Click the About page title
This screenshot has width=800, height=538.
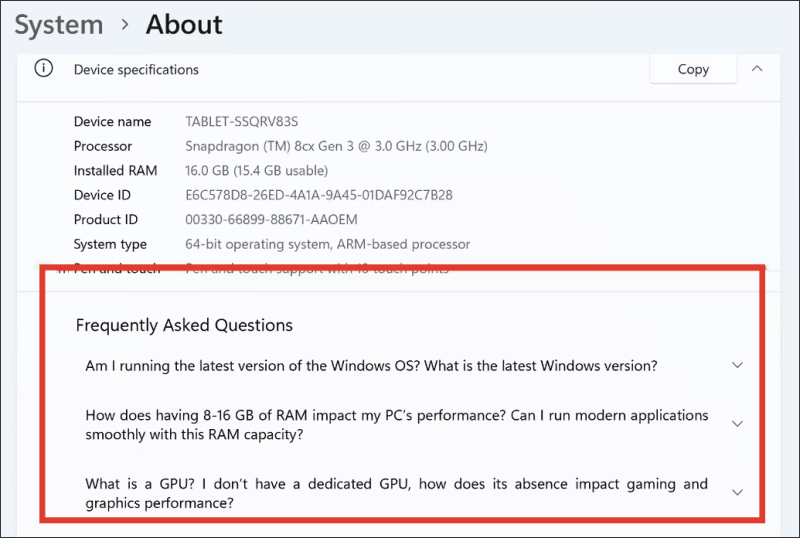point(184,25)
